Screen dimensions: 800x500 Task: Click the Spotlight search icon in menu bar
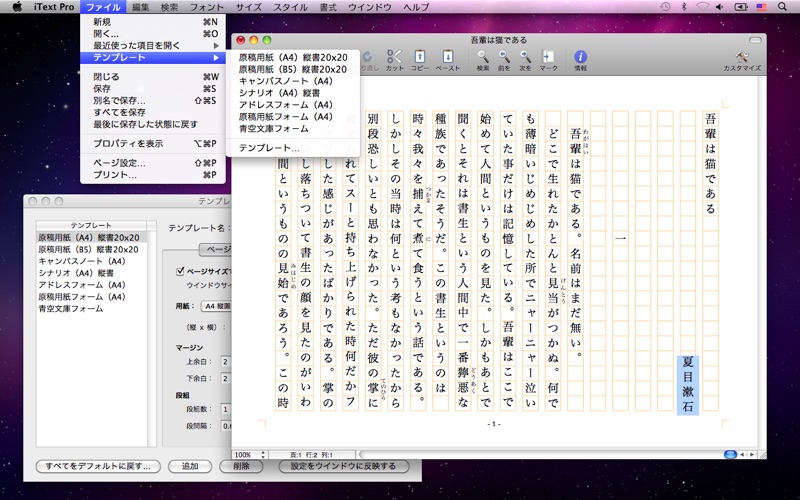pos(782,7)
